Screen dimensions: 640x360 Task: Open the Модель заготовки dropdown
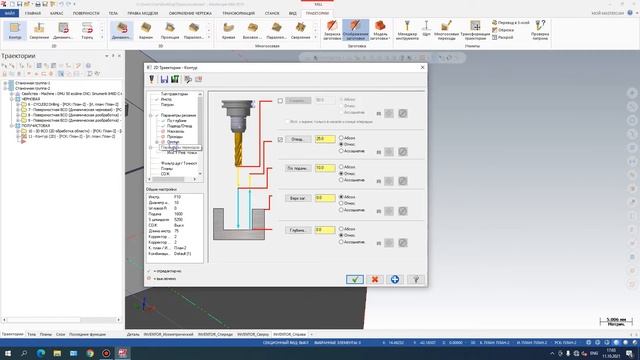point(380,36)
